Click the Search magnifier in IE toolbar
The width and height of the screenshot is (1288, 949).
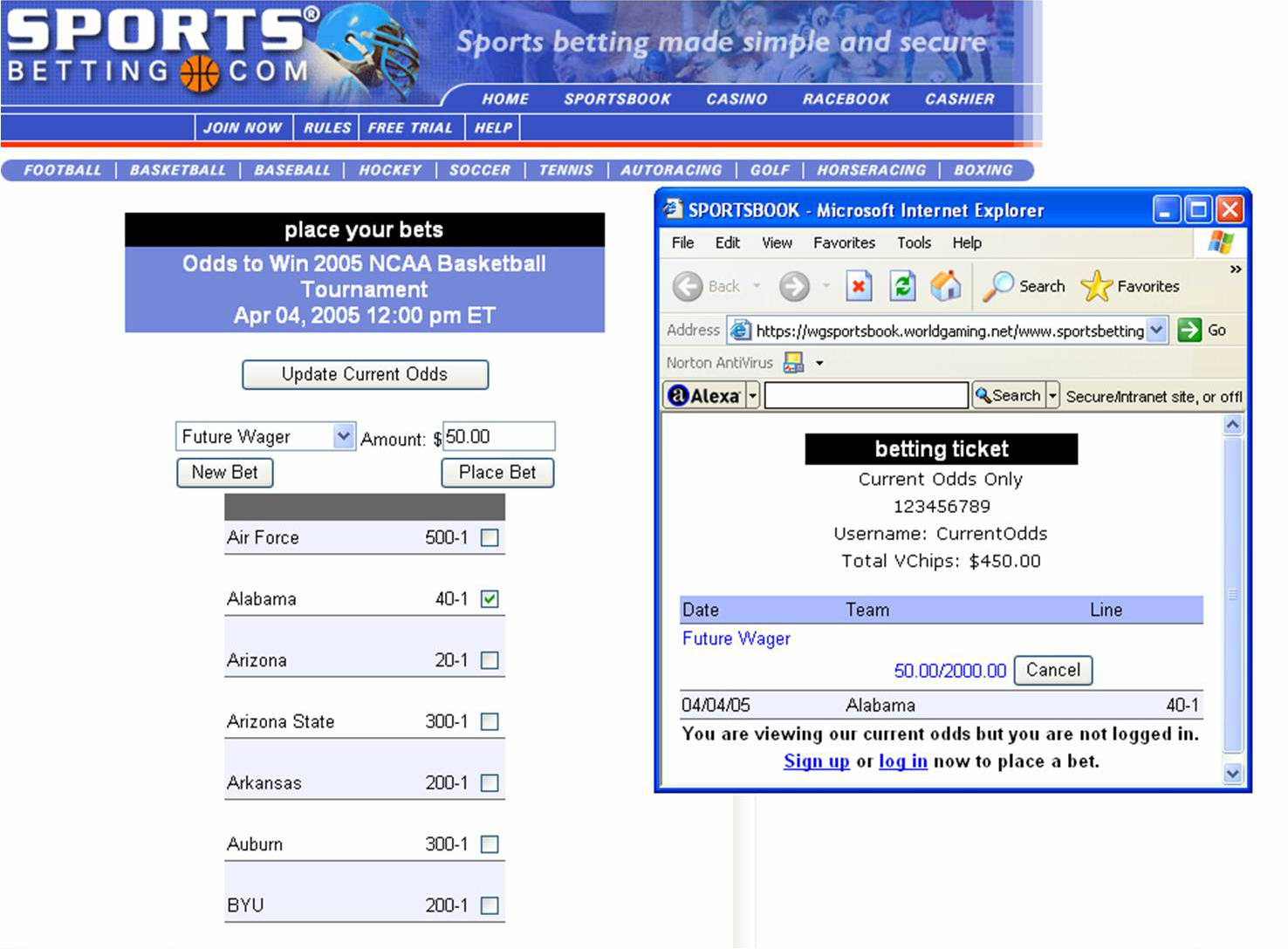pyautogui.click(x=998, y=286)
